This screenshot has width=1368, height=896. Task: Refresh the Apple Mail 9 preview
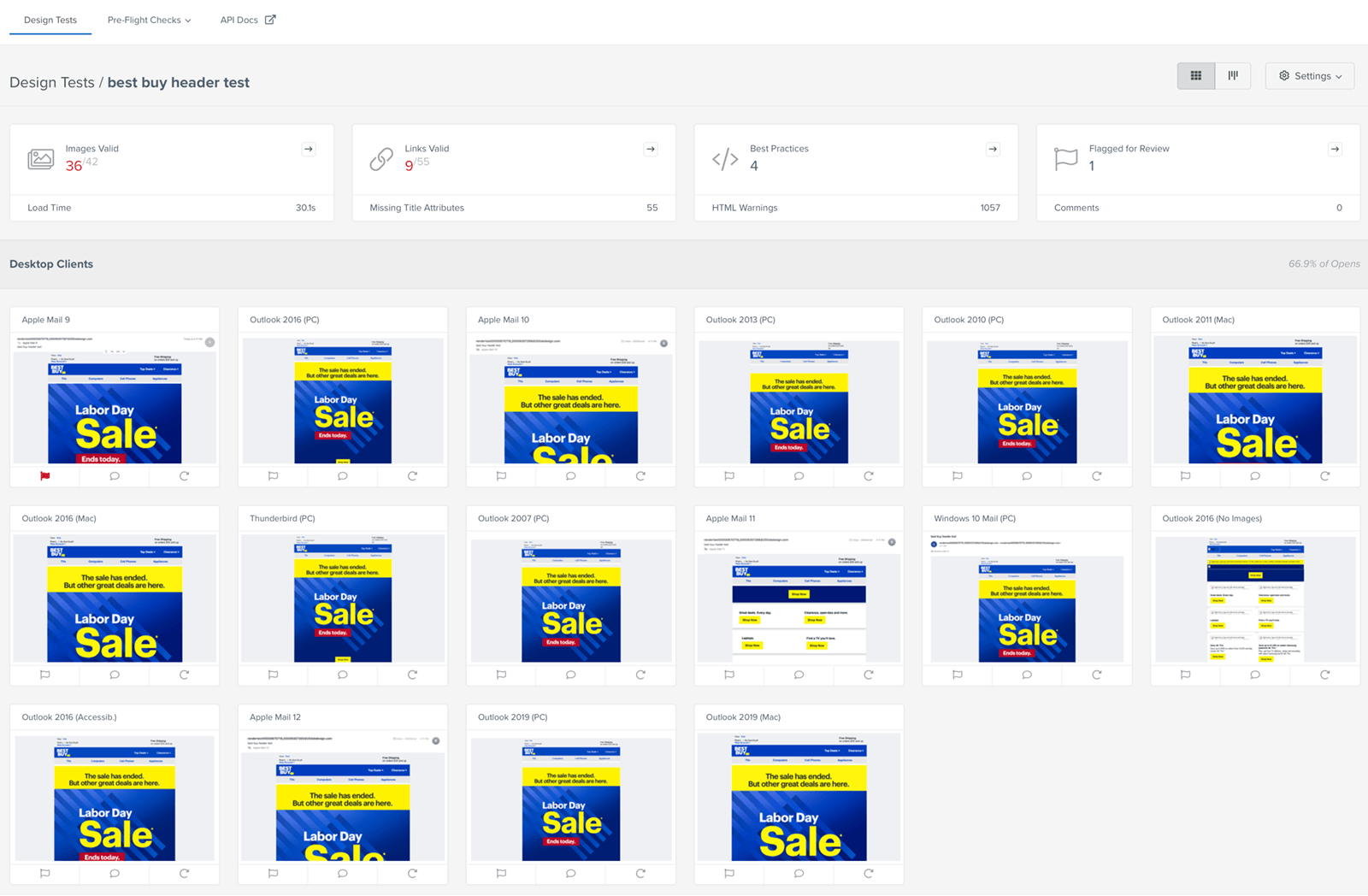(184, 476)
